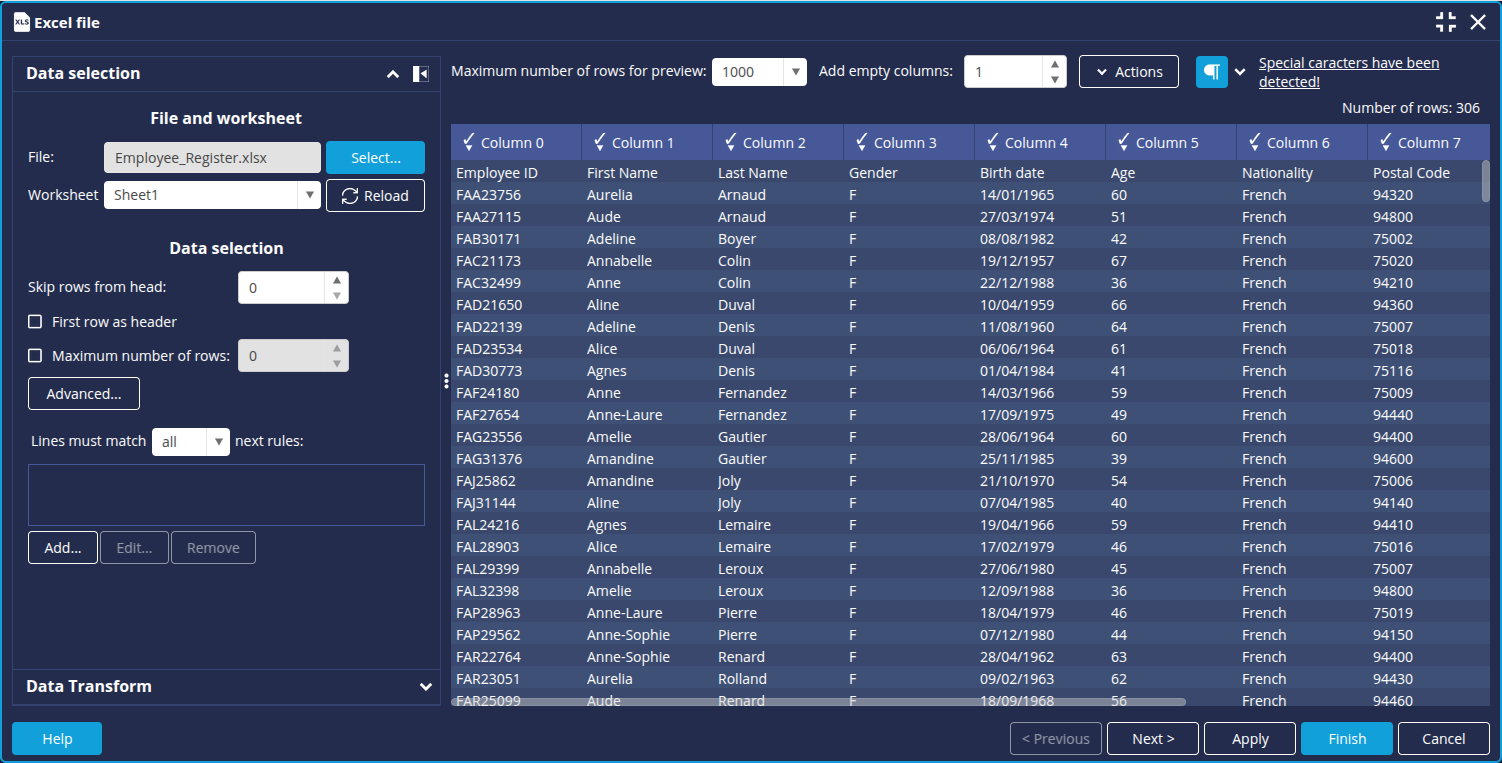The width and height of the screenshot is (1502, 763).
Task: Open the Actions menu
Action: pyautogui.click(x=1129, y=72)
